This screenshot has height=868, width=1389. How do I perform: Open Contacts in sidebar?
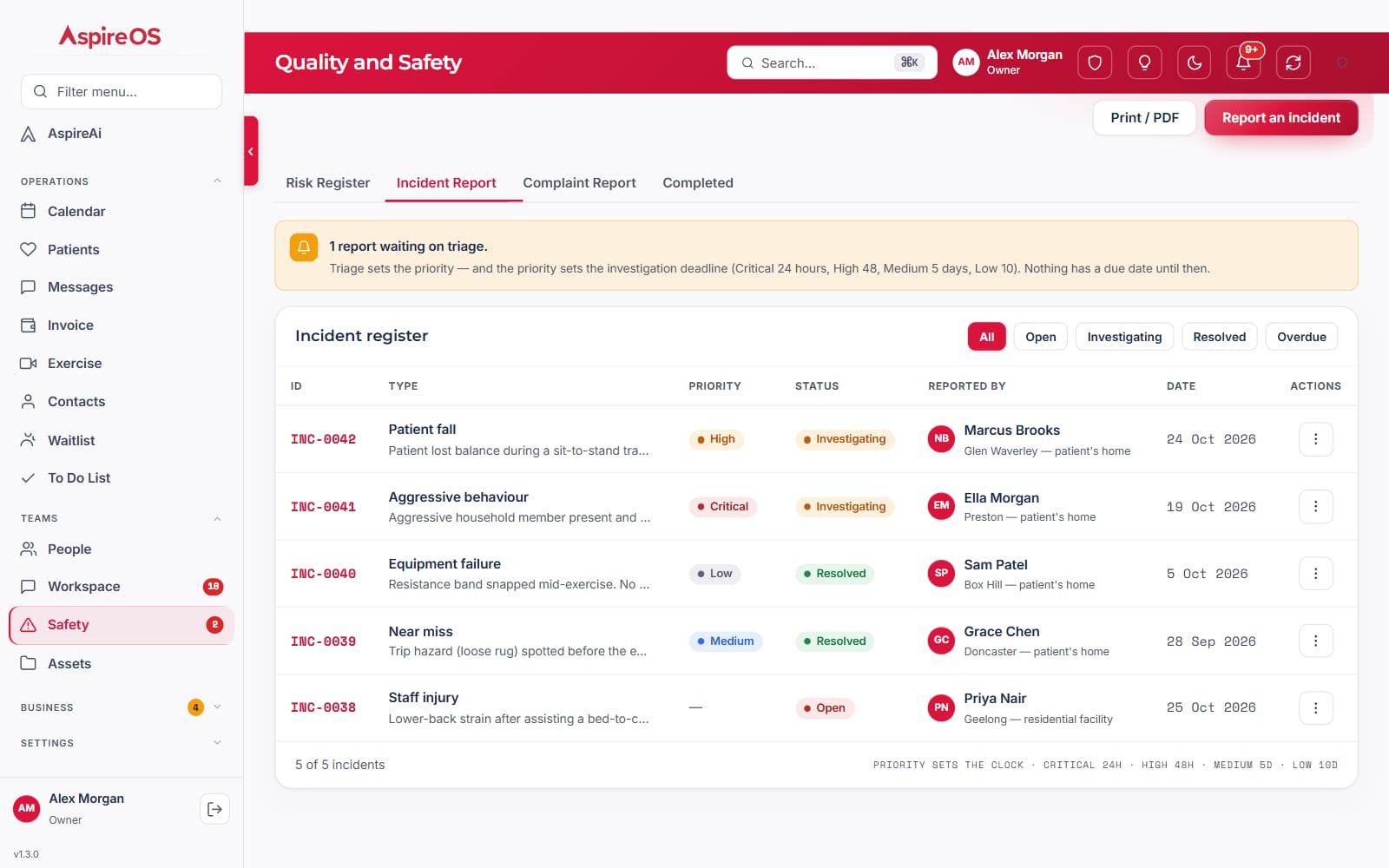click(122, 402)
